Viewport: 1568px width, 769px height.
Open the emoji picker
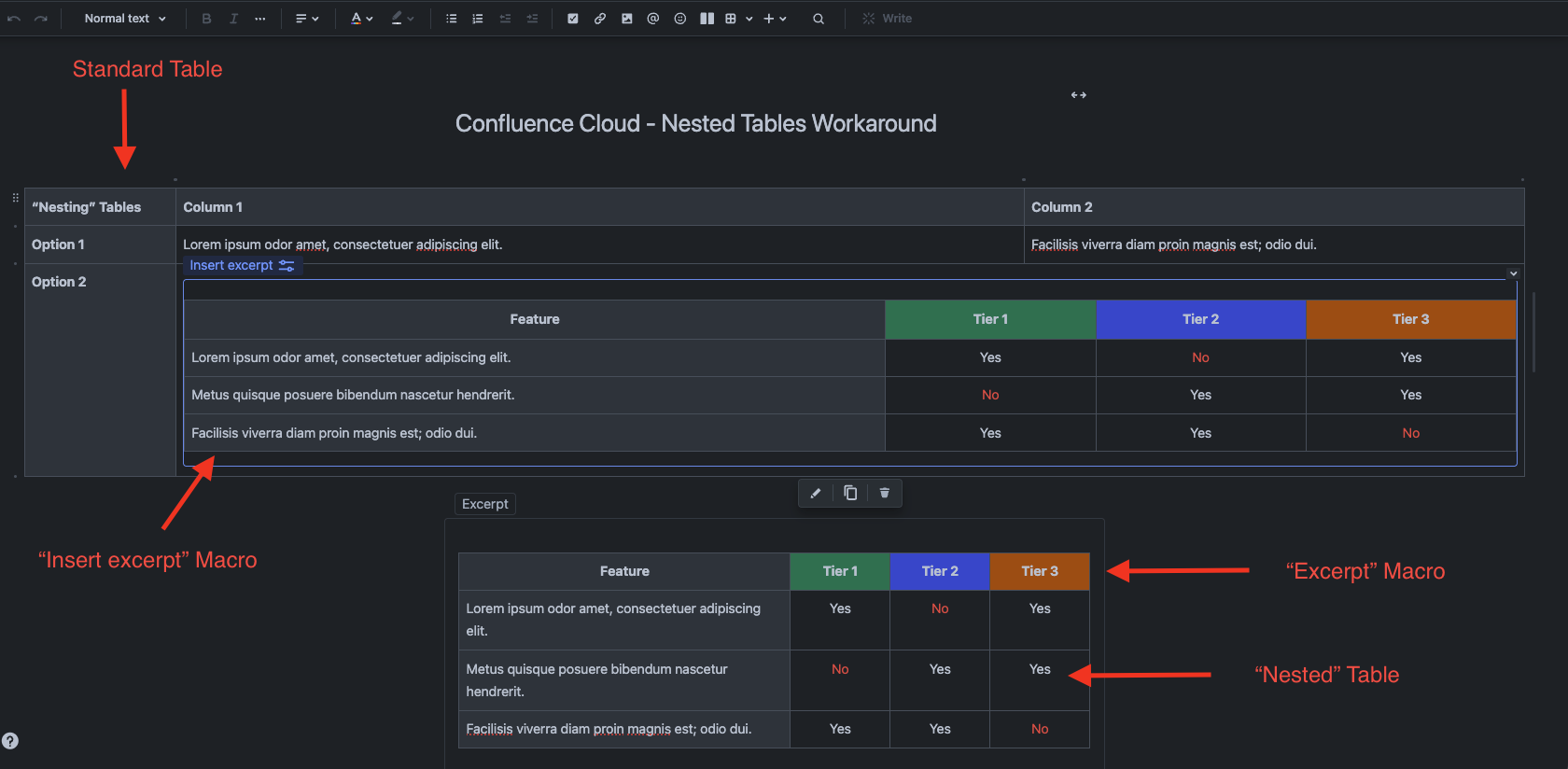[x=680, y=19]
